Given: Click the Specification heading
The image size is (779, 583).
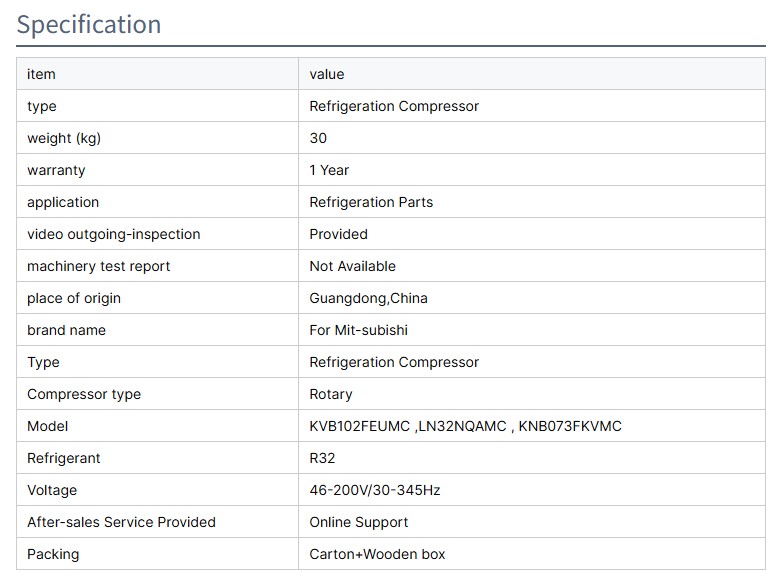Looking at the screenshot, I should coord(89,25).
